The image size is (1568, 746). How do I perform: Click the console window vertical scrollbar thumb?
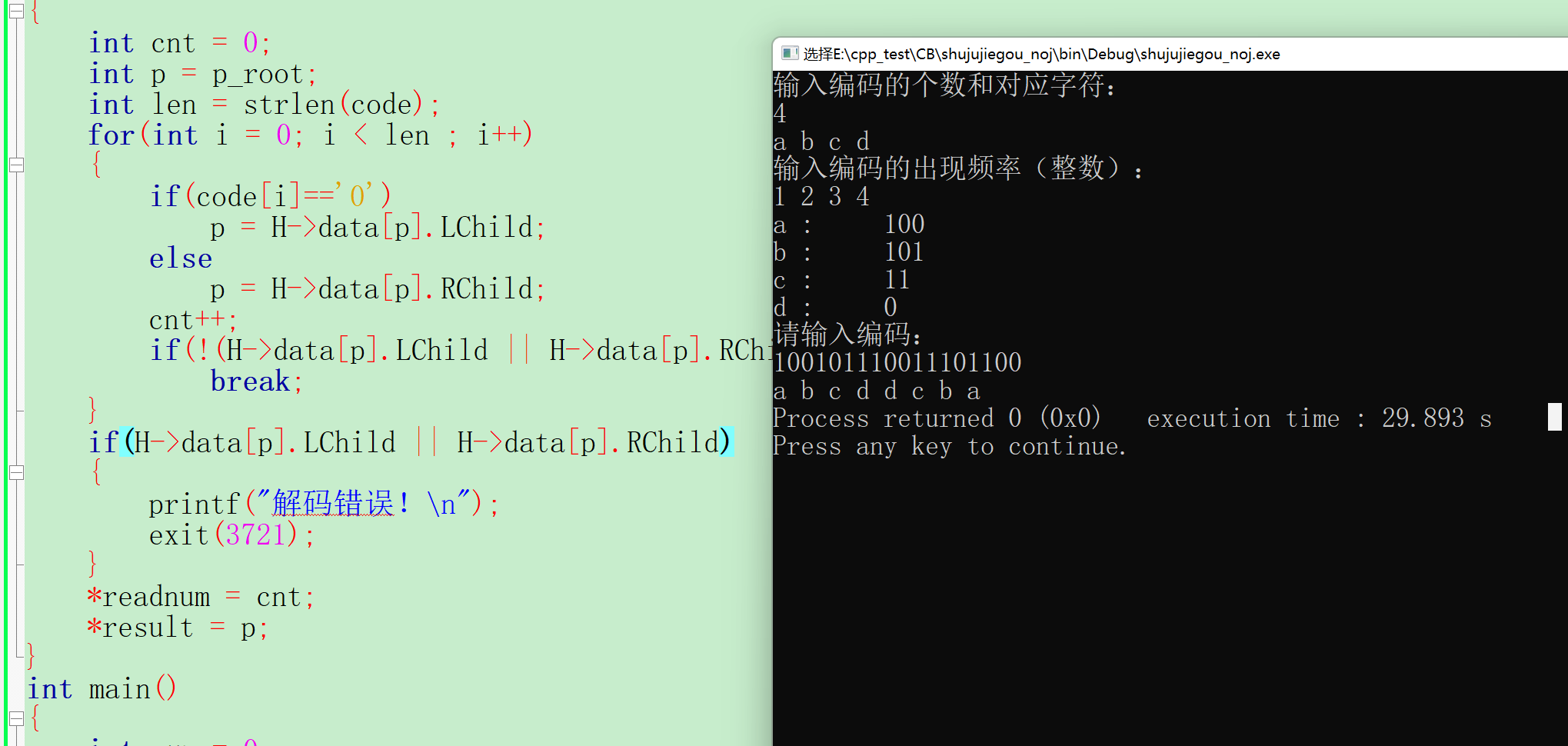click(x=1555, y=417)
